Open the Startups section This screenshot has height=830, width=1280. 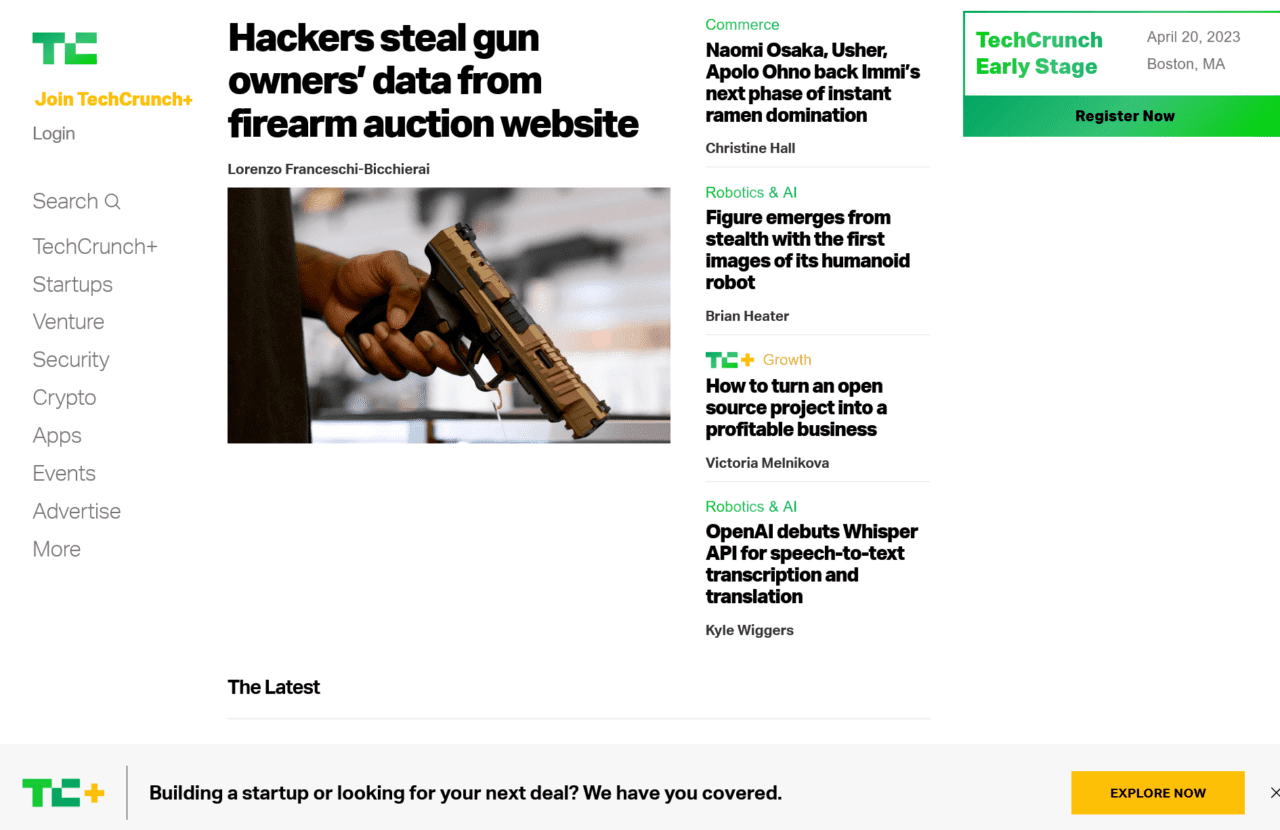click(x=72, y=284)
